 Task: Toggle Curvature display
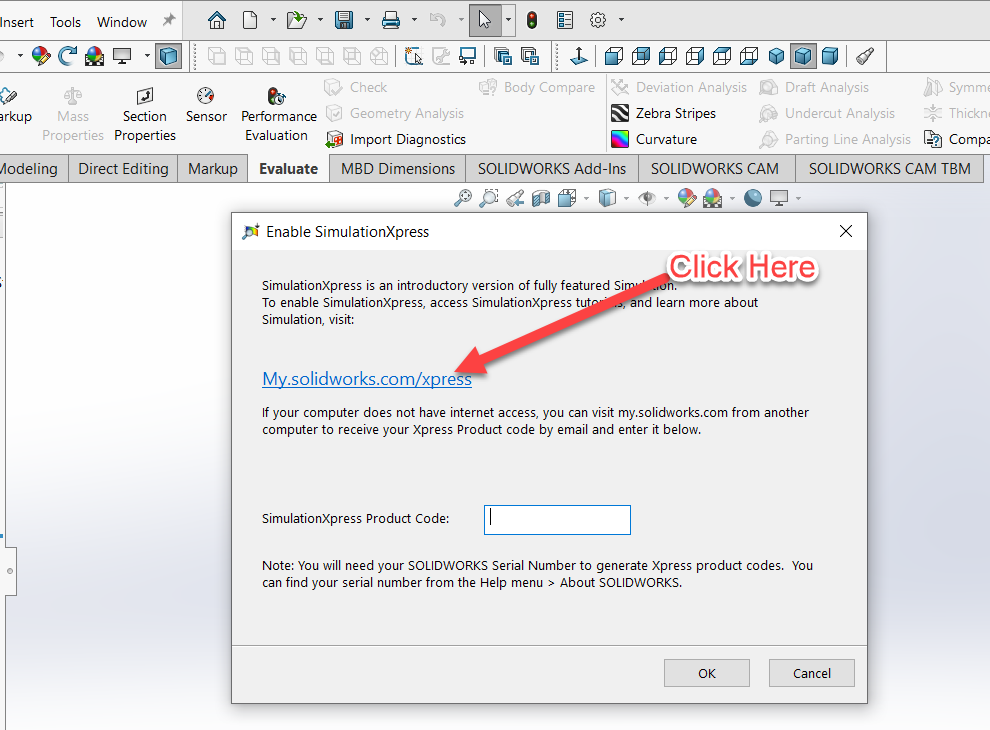[654, 139]
